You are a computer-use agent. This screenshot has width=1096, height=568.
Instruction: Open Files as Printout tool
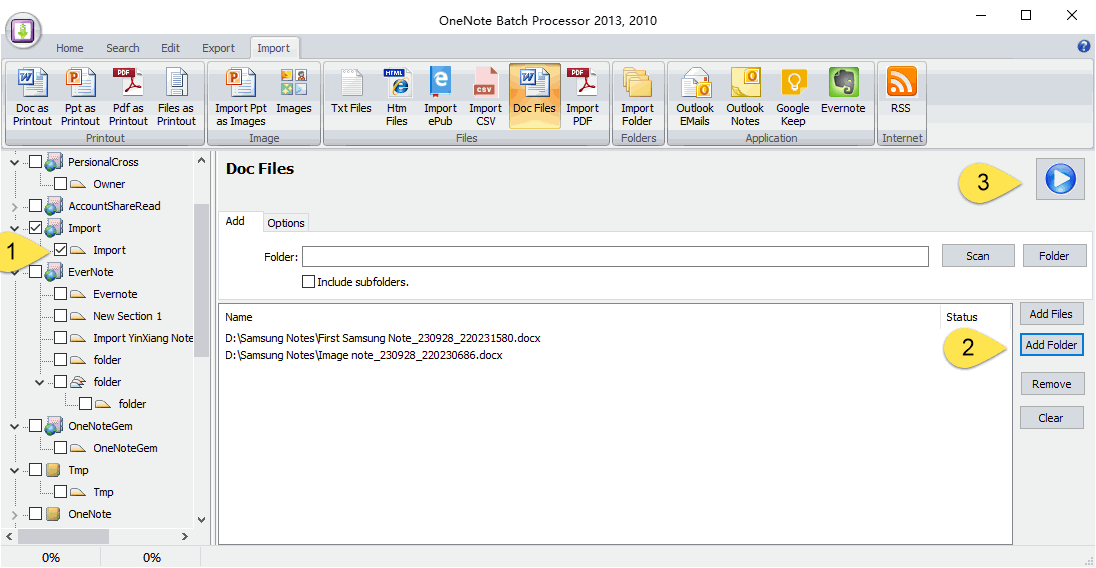(x=176, y=97)
